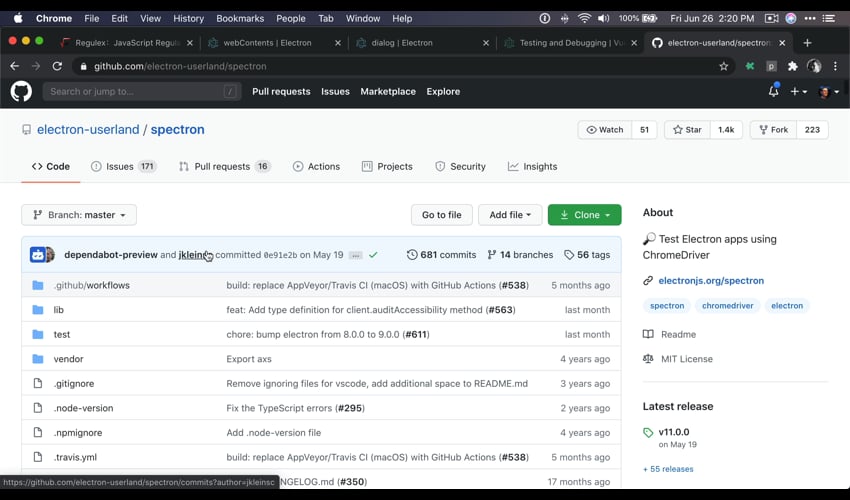
Task: Bookmark this page with star icon
Action: pos(724,66)
